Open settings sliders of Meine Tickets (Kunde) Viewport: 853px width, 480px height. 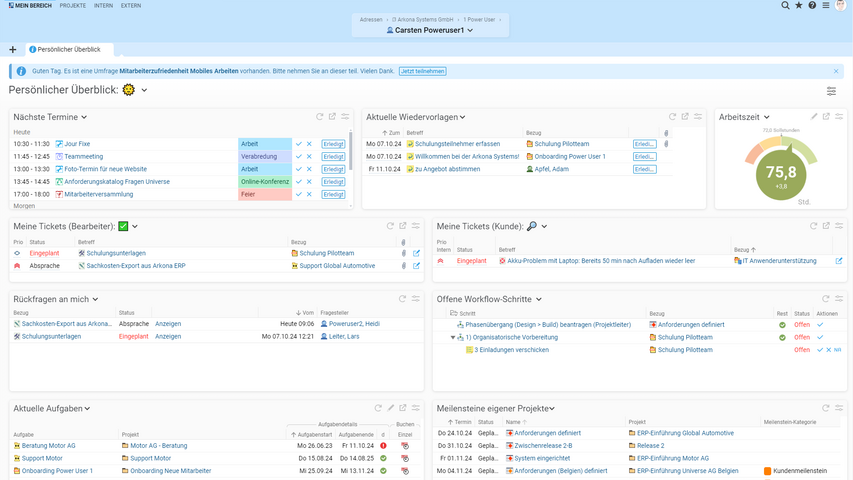point(838,226)
